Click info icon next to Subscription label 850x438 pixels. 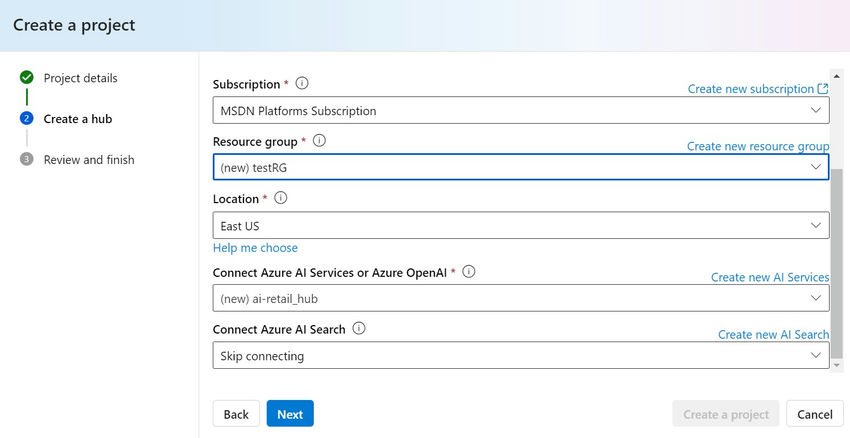click(x=302, y=84)
